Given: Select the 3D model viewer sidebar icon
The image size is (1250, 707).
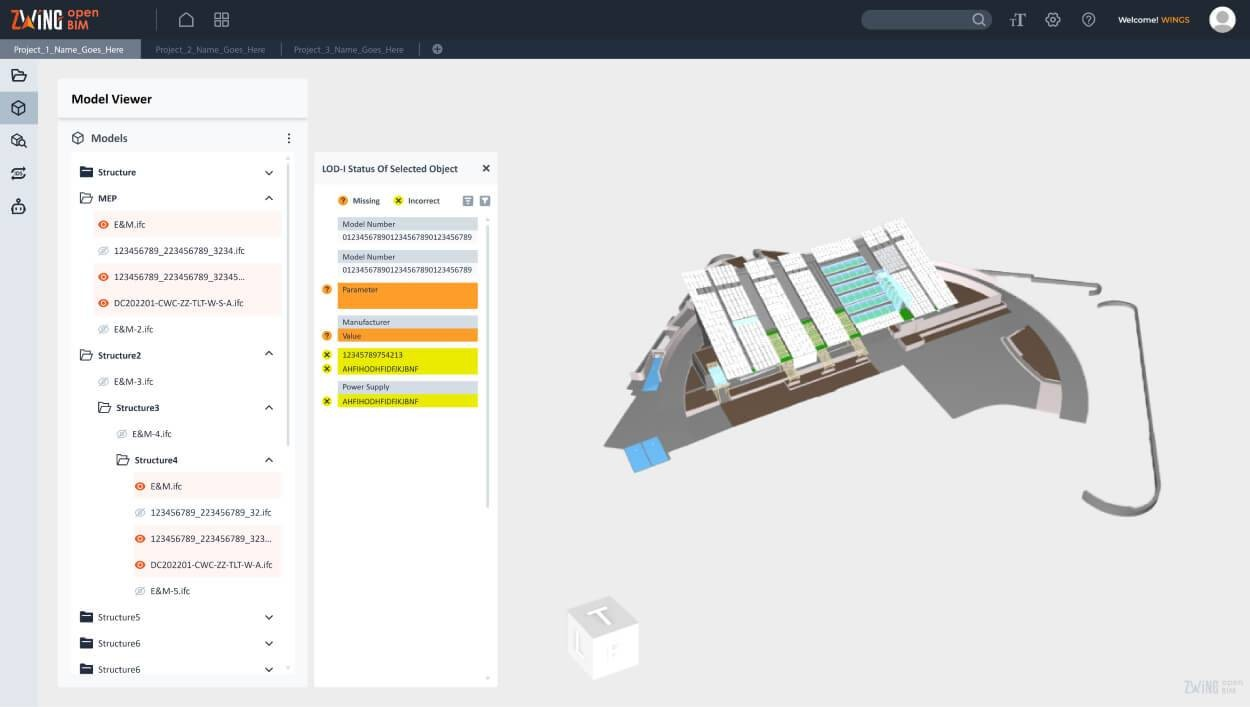Looking at the screenshot, I should click(18, 108).
